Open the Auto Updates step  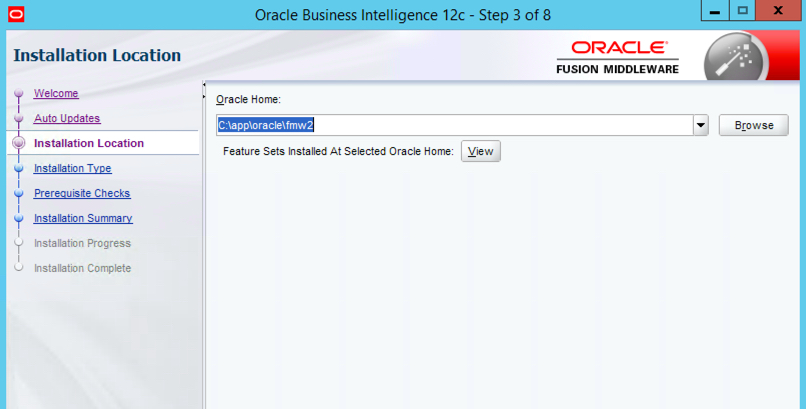pyautogui.click(x=67, y=118)
